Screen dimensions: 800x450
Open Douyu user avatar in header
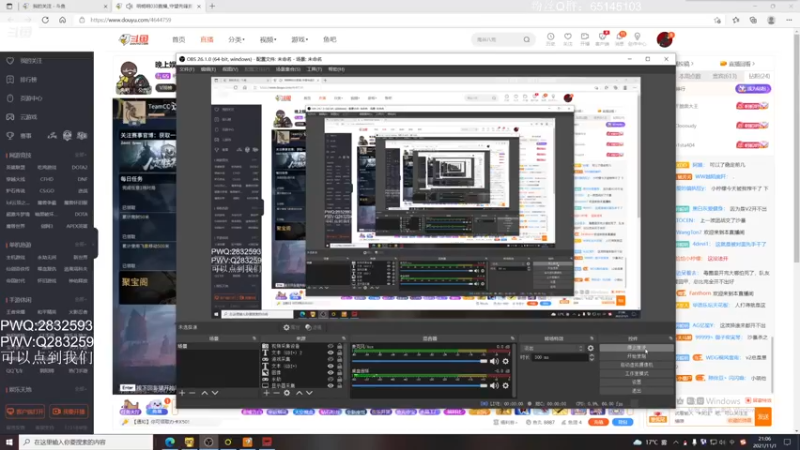664,39
